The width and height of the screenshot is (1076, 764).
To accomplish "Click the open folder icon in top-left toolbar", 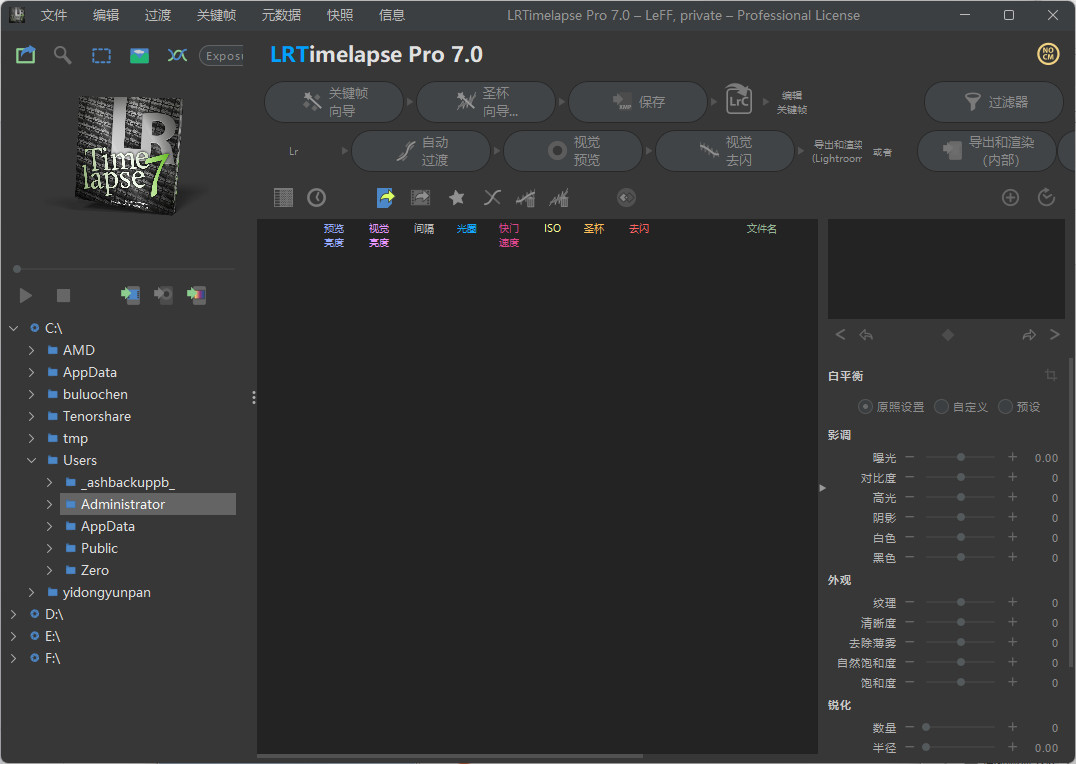I will tap(25, 55).
